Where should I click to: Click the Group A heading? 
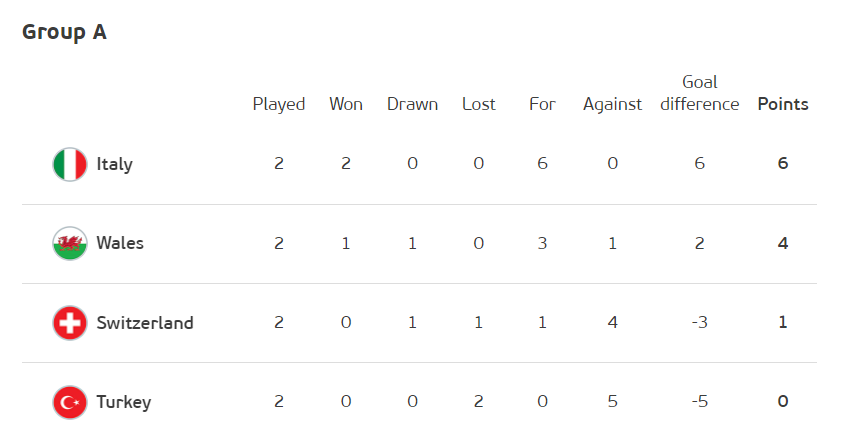coord(64,32)
